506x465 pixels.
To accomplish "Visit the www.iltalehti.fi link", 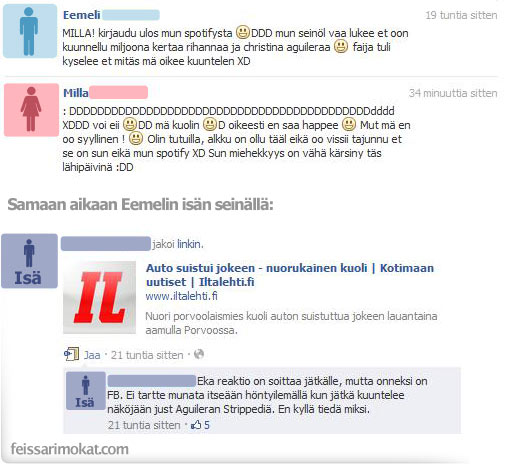I will coord(182,296).
